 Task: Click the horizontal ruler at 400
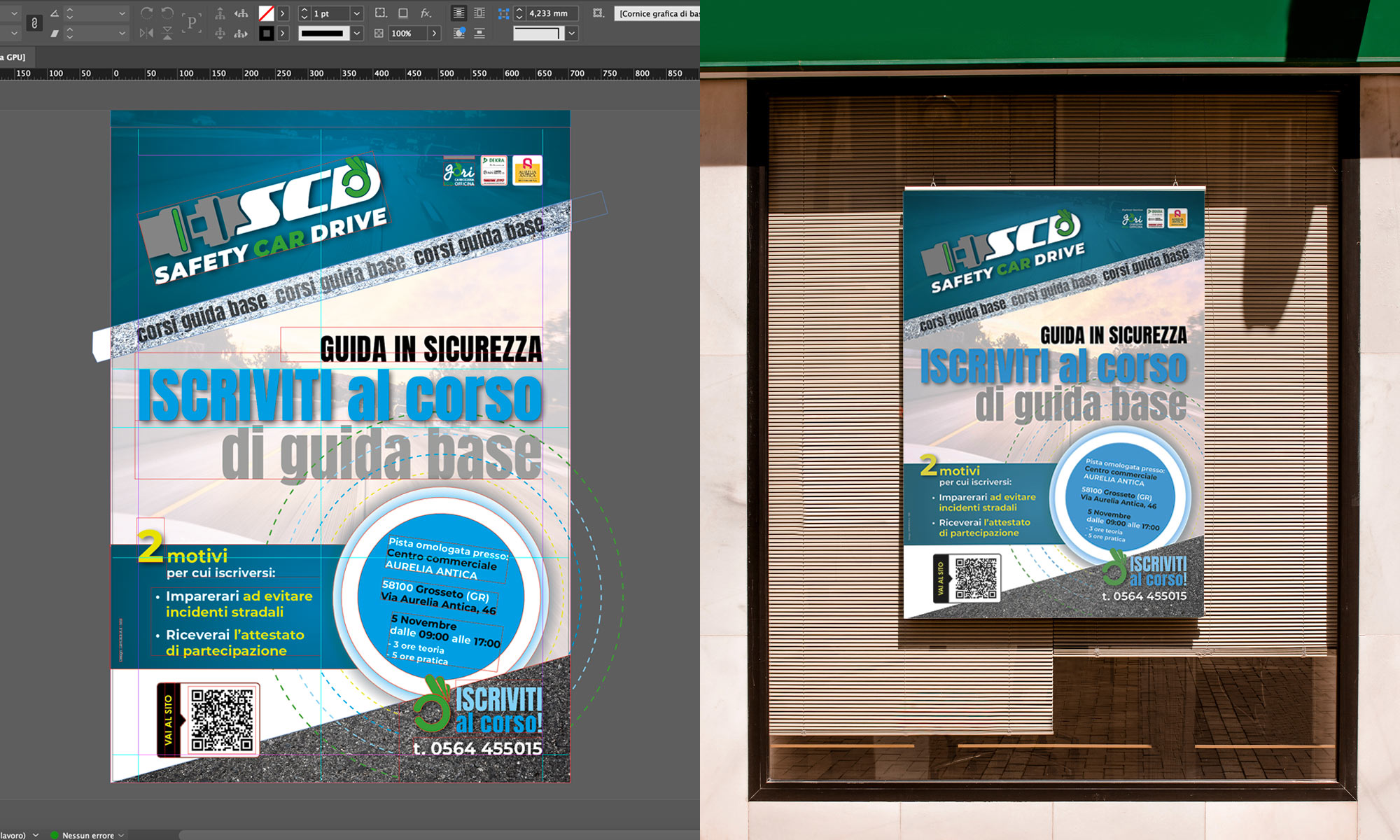pos(381,73)
